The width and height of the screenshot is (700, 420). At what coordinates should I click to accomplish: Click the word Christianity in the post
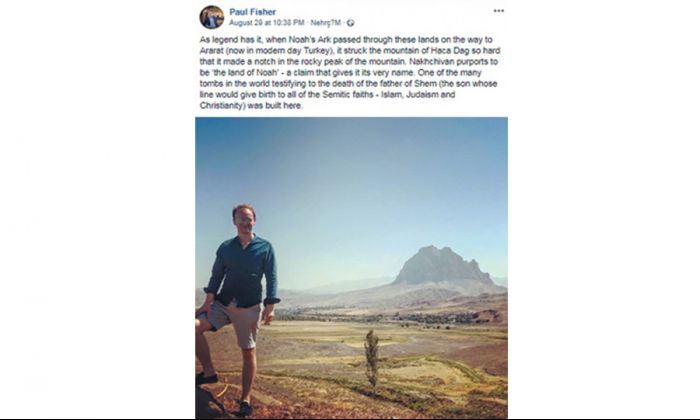[x=222, y=106]
